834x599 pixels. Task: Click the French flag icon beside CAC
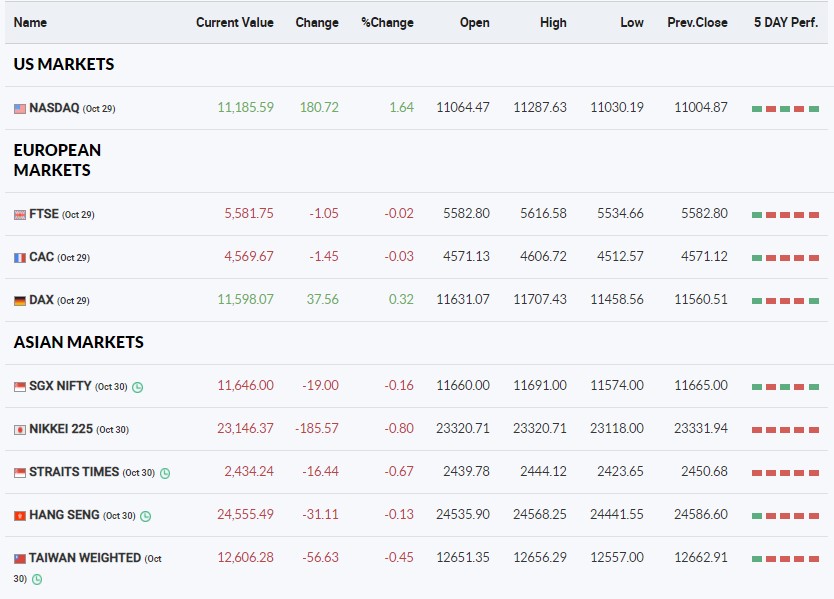[20, 258]
